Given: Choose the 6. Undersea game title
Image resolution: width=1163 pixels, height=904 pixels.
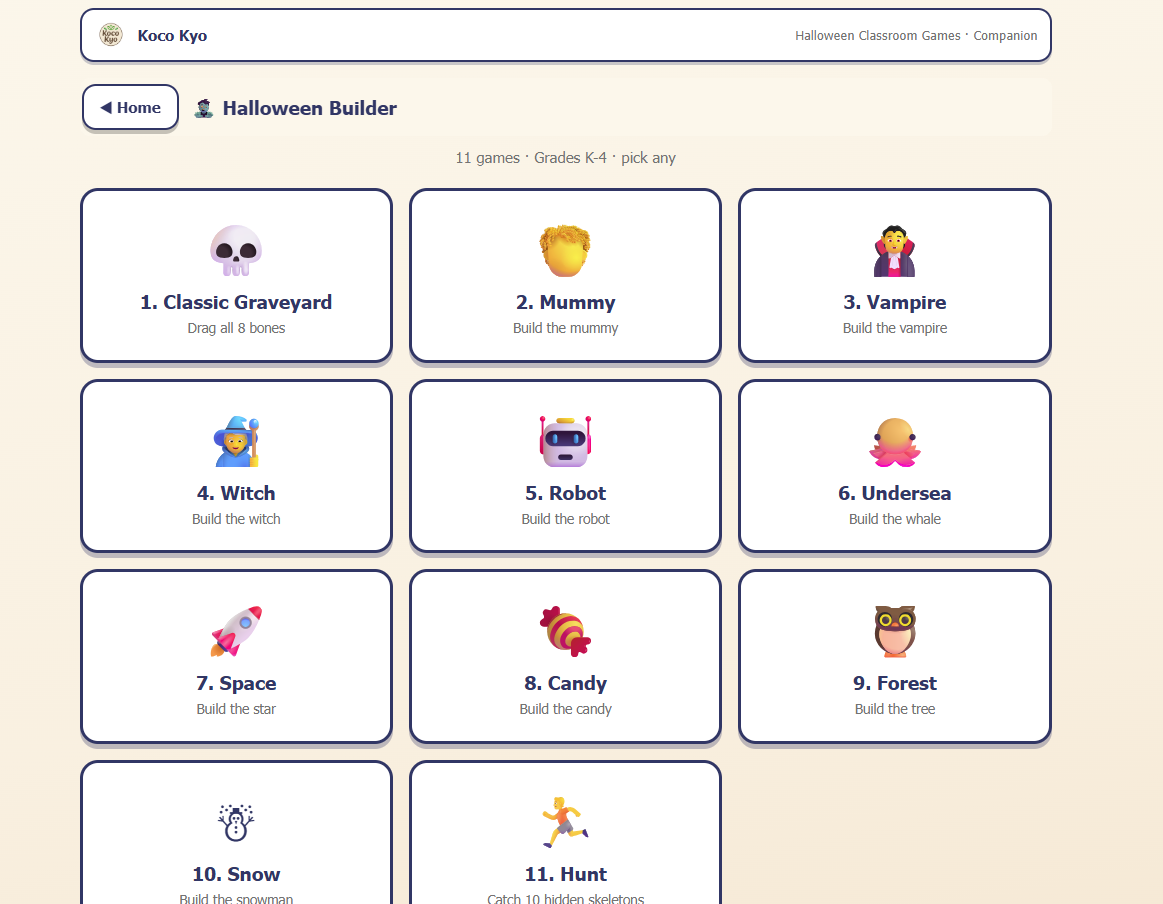Looking at the screenshot, I should click(895, 493).
